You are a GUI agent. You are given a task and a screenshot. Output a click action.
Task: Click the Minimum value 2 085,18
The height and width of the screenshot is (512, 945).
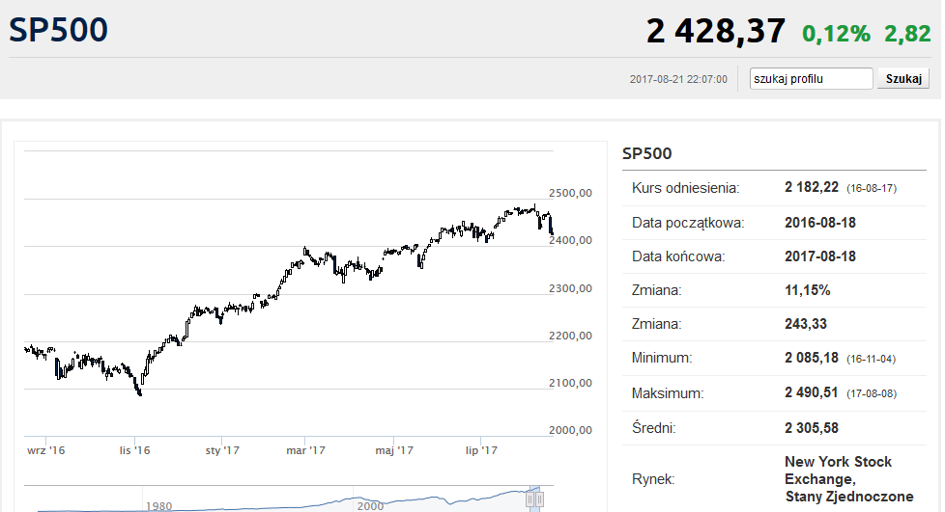coord(816,358)
